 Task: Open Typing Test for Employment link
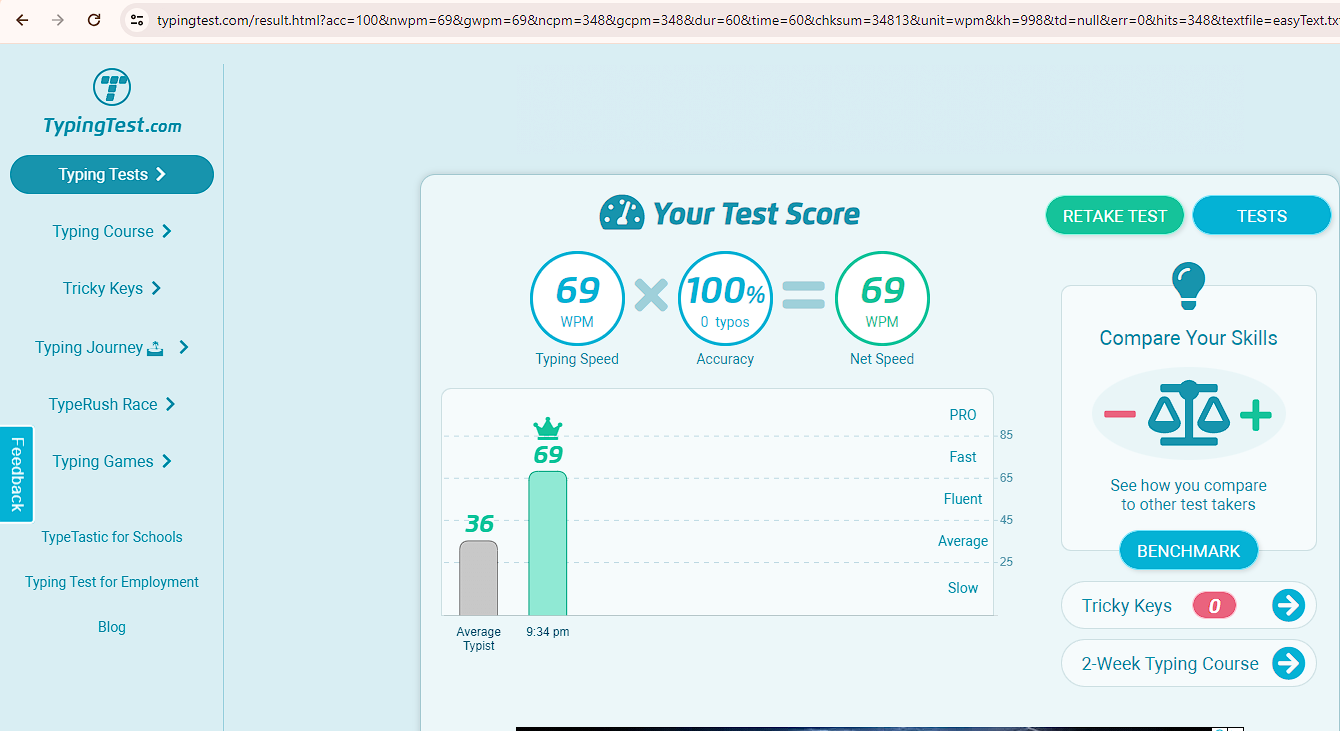point(112,582)
